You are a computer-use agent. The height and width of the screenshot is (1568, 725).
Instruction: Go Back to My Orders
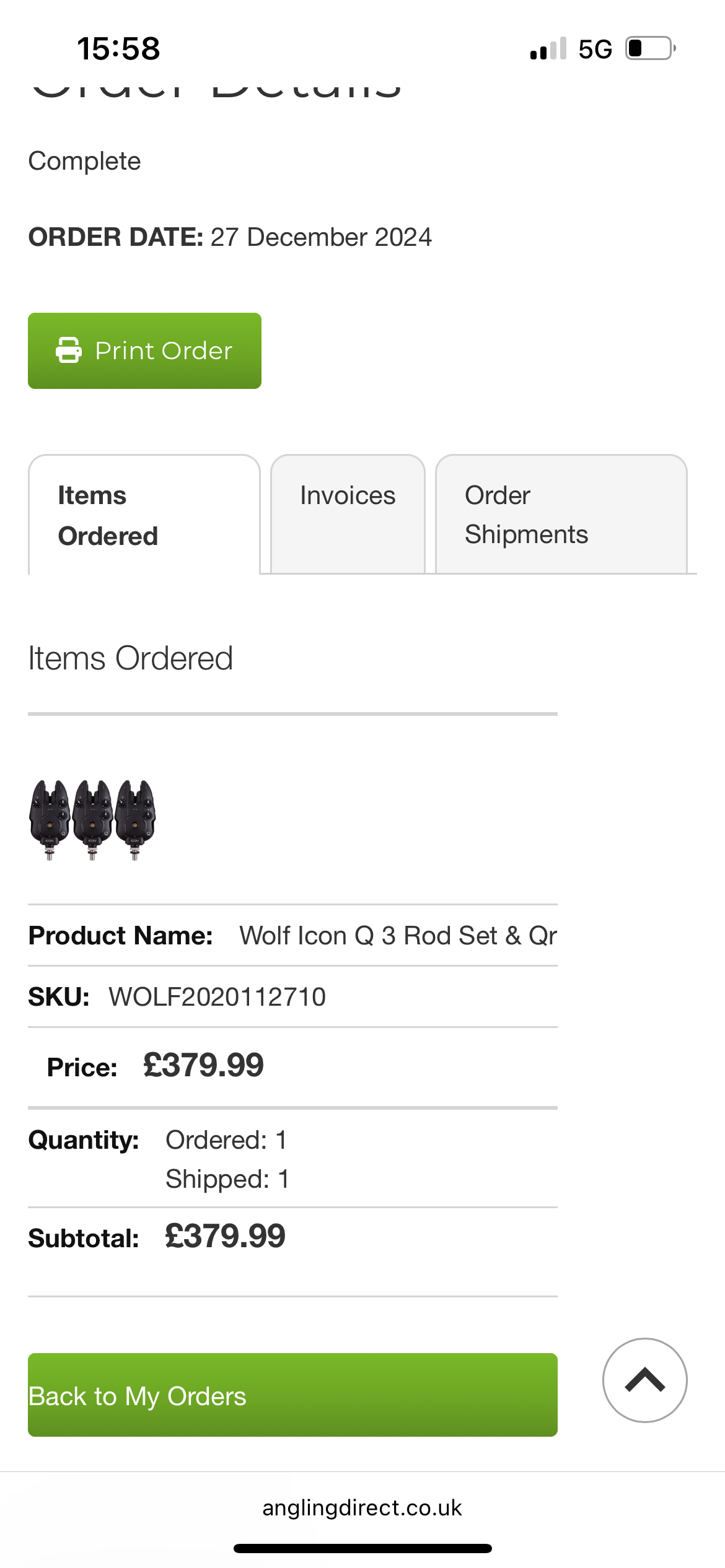click(x=292, y=1395)
